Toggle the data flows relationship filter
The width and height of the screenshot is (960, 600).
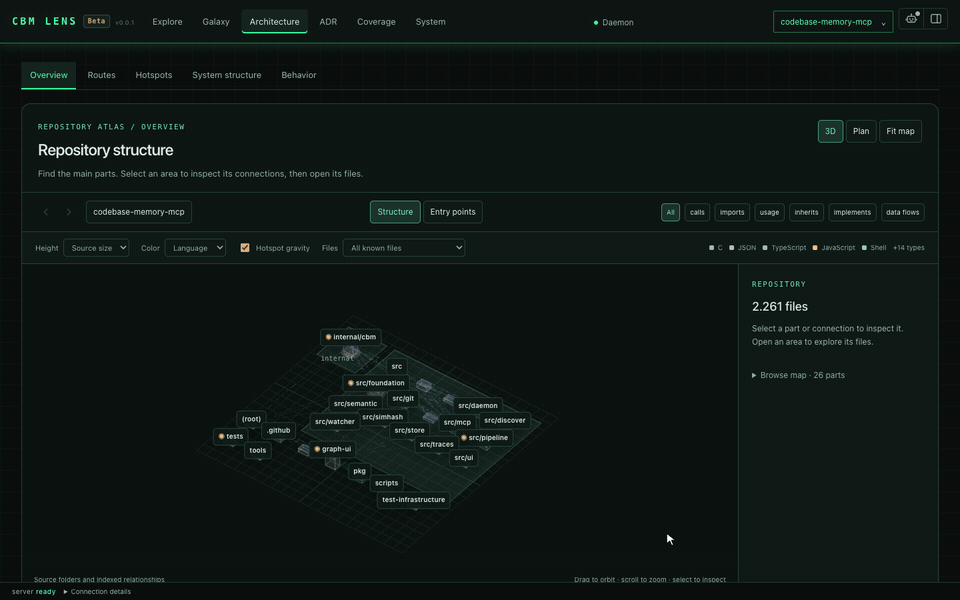pos(902,212)
